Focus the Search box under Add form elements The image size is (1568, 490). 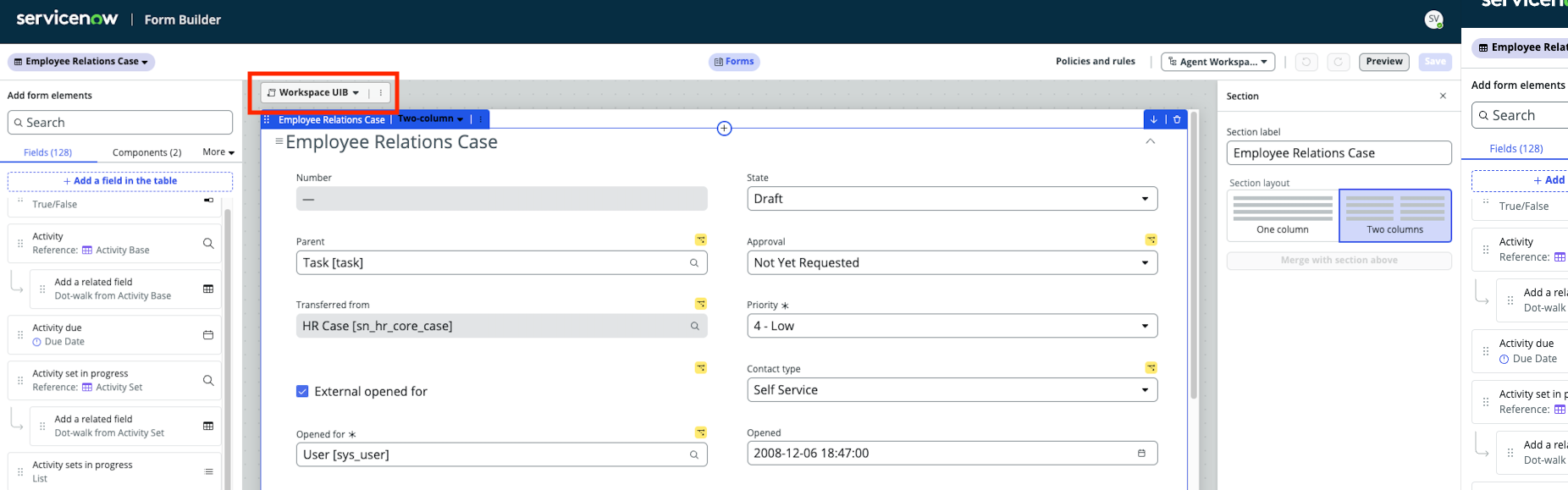[x=120, y=123]
